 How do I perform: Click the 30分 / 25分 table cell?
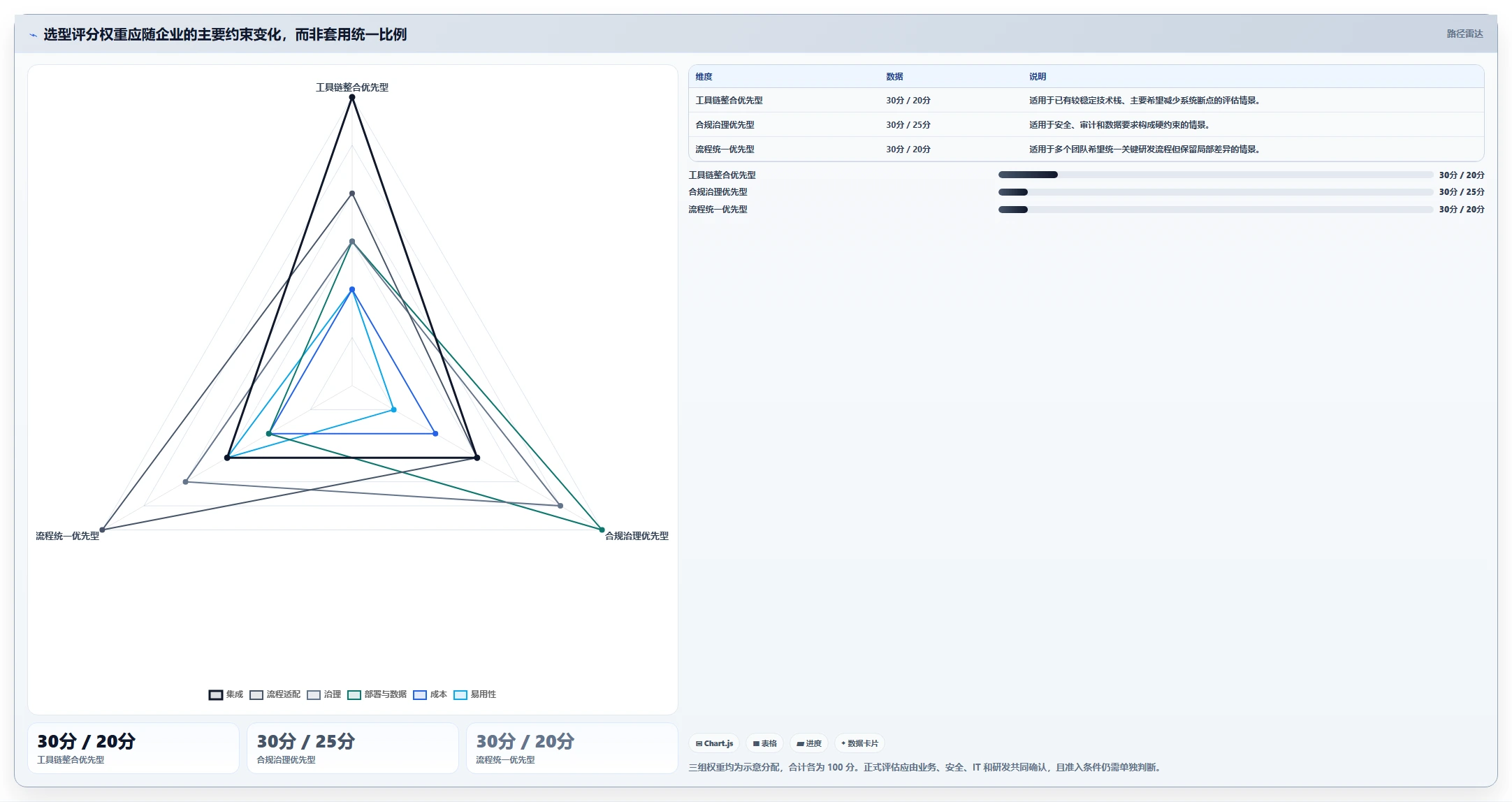tap(908, 125)
